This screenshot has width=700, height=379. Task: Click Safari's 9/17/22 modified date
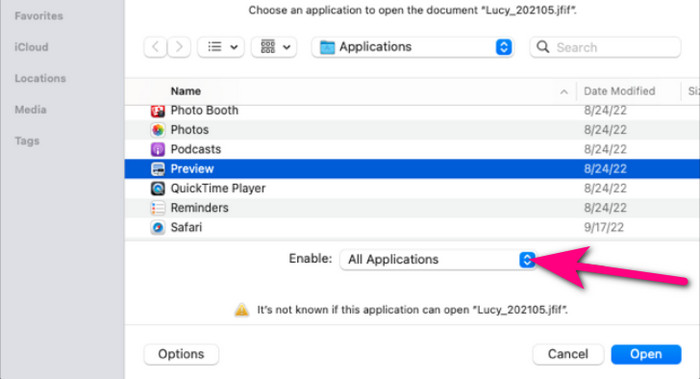point(604,227)
